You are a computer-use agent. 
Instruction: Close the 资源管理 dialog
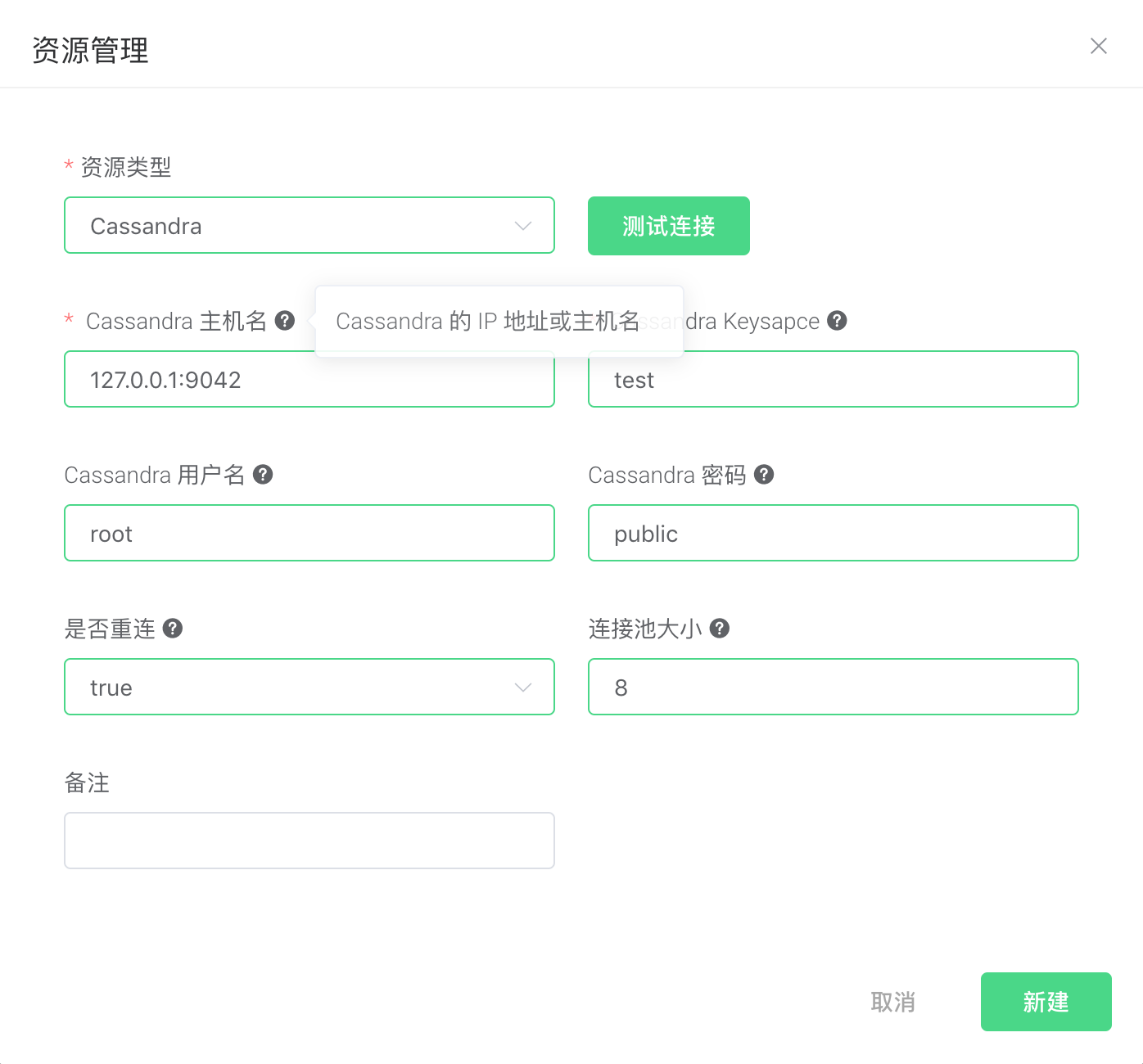click(x=1098, y=47)
